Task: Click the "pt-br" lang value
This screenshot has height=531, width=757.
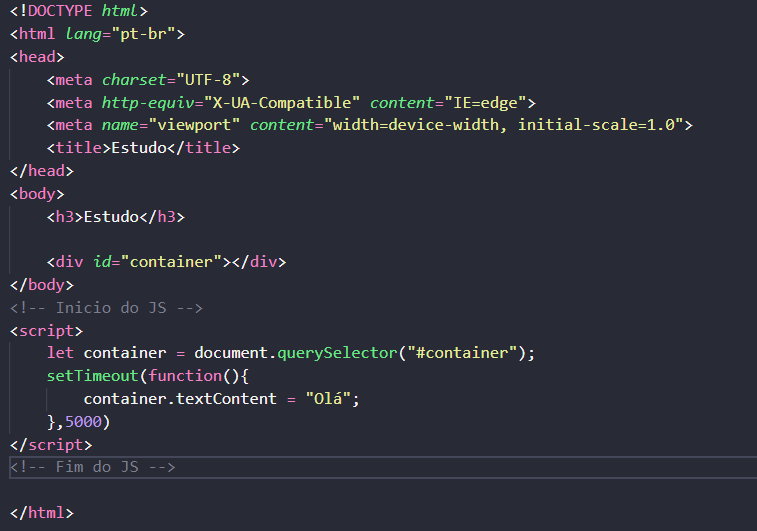Action: point(143,34)
